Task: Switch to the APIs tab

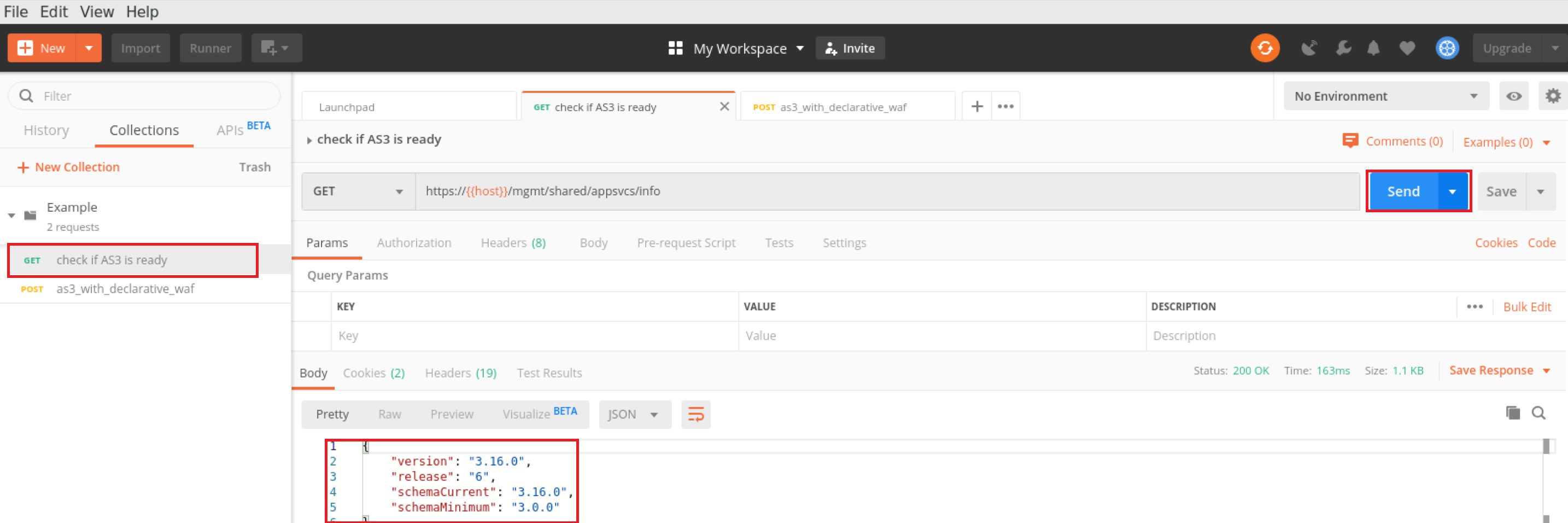Action: (230, 130)
